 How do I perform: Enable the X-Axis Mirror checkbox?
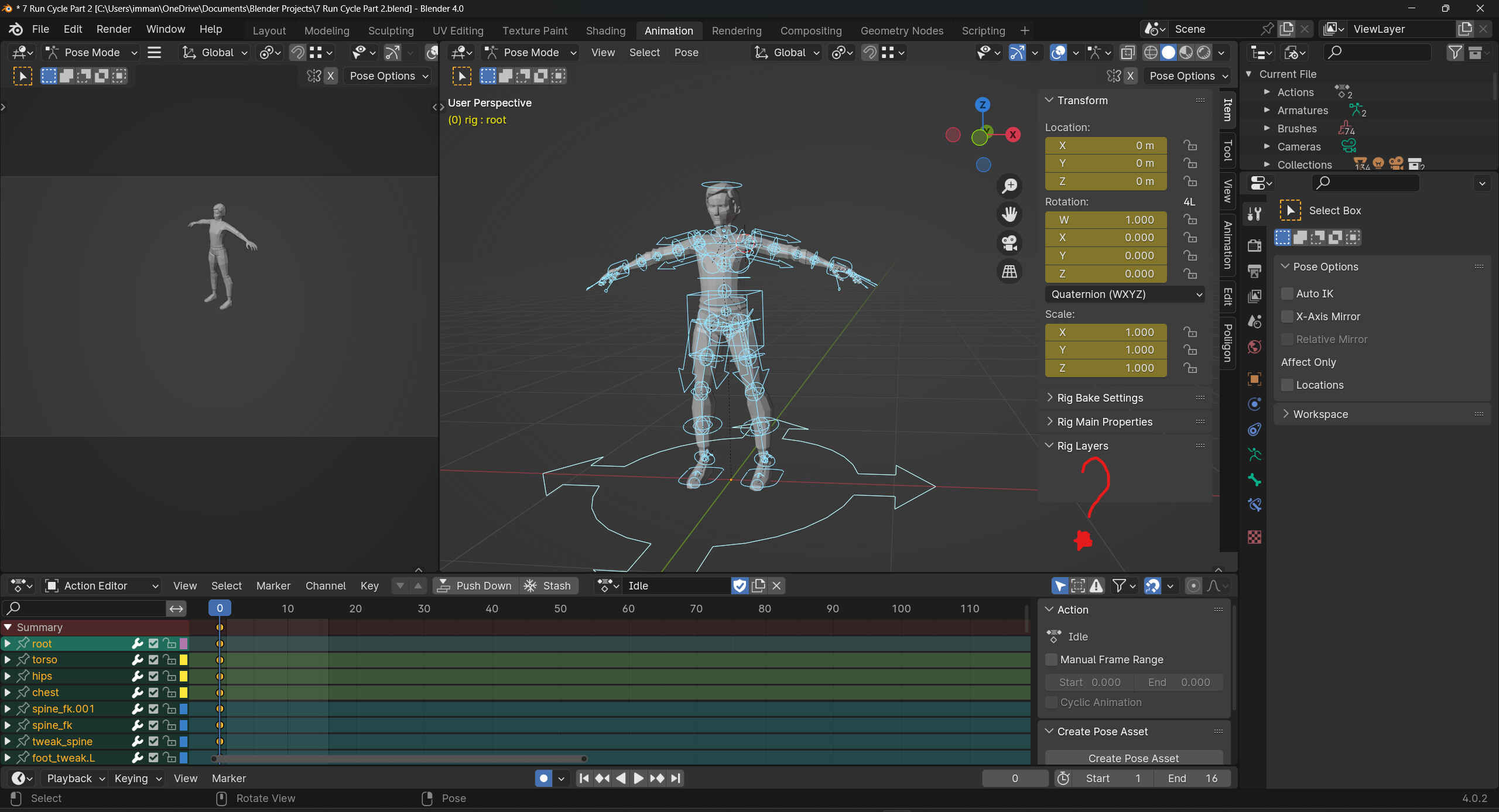[1287, 317]
